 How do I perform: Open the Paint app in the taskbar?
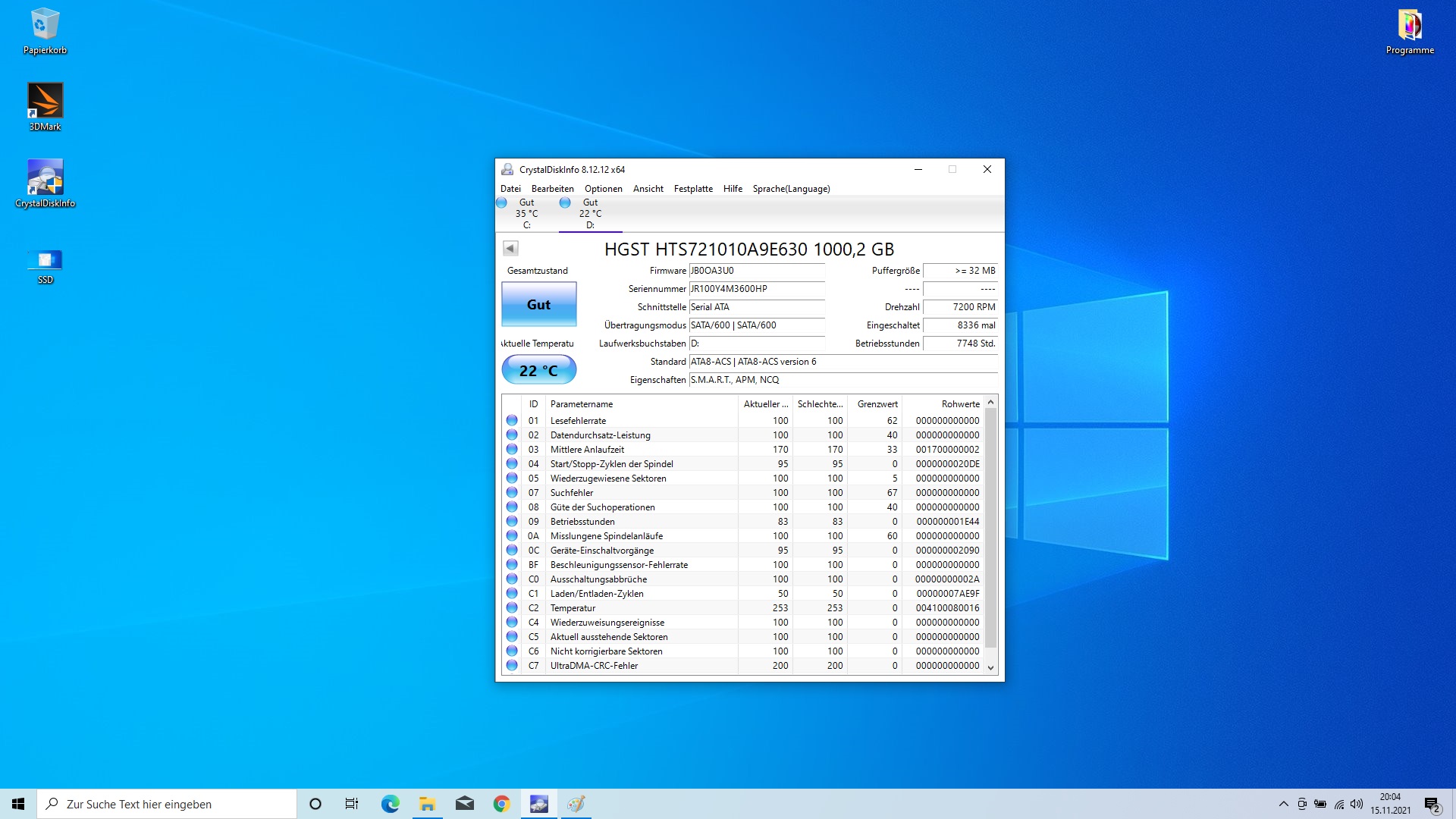[576, 804]
